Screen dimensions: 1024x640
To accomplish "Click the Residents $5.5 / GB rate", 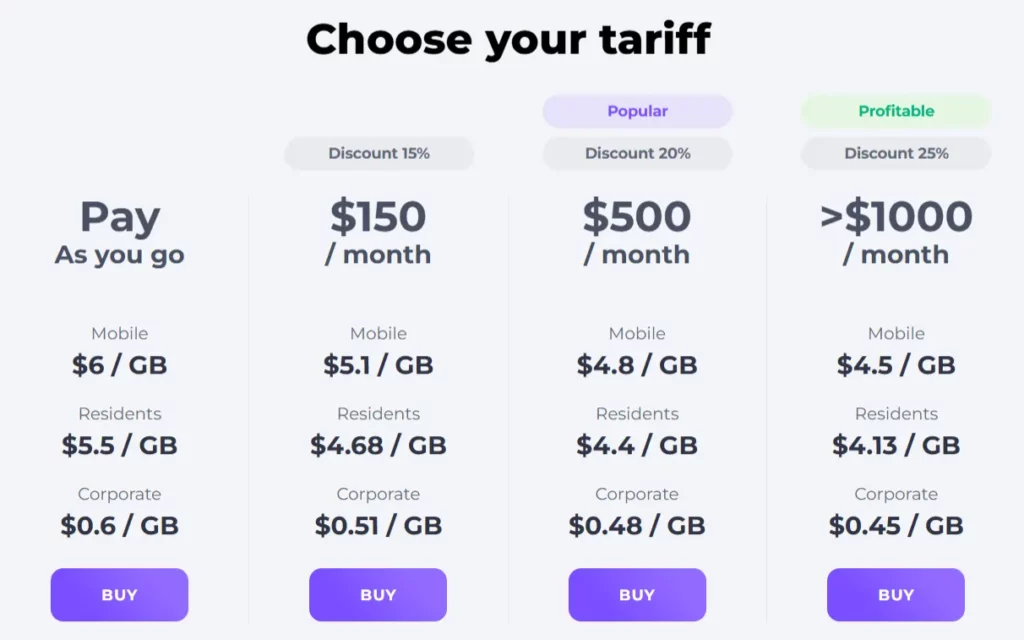I will click(119, 445).
